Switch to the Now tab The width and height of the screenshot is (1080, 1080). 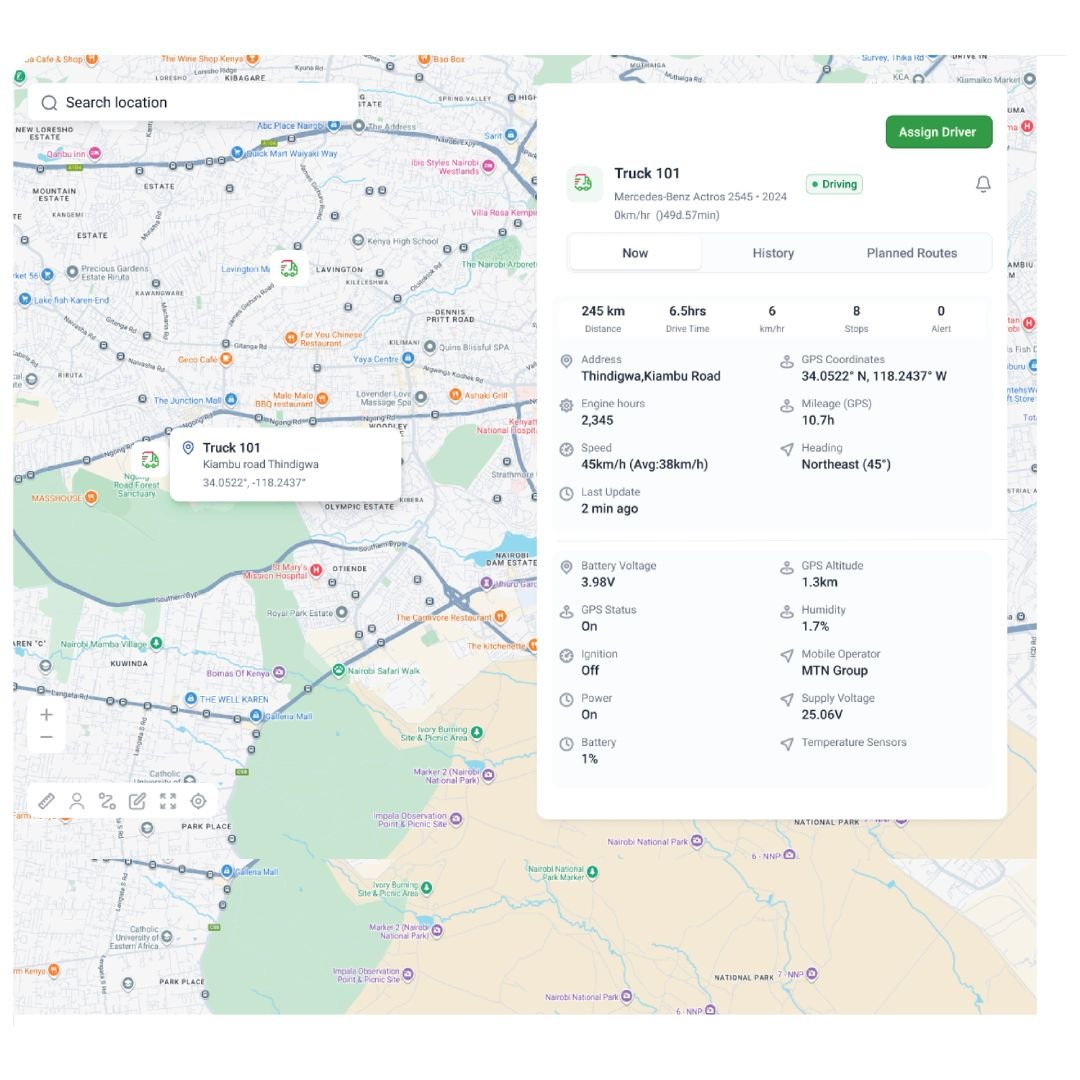point(634,253)
